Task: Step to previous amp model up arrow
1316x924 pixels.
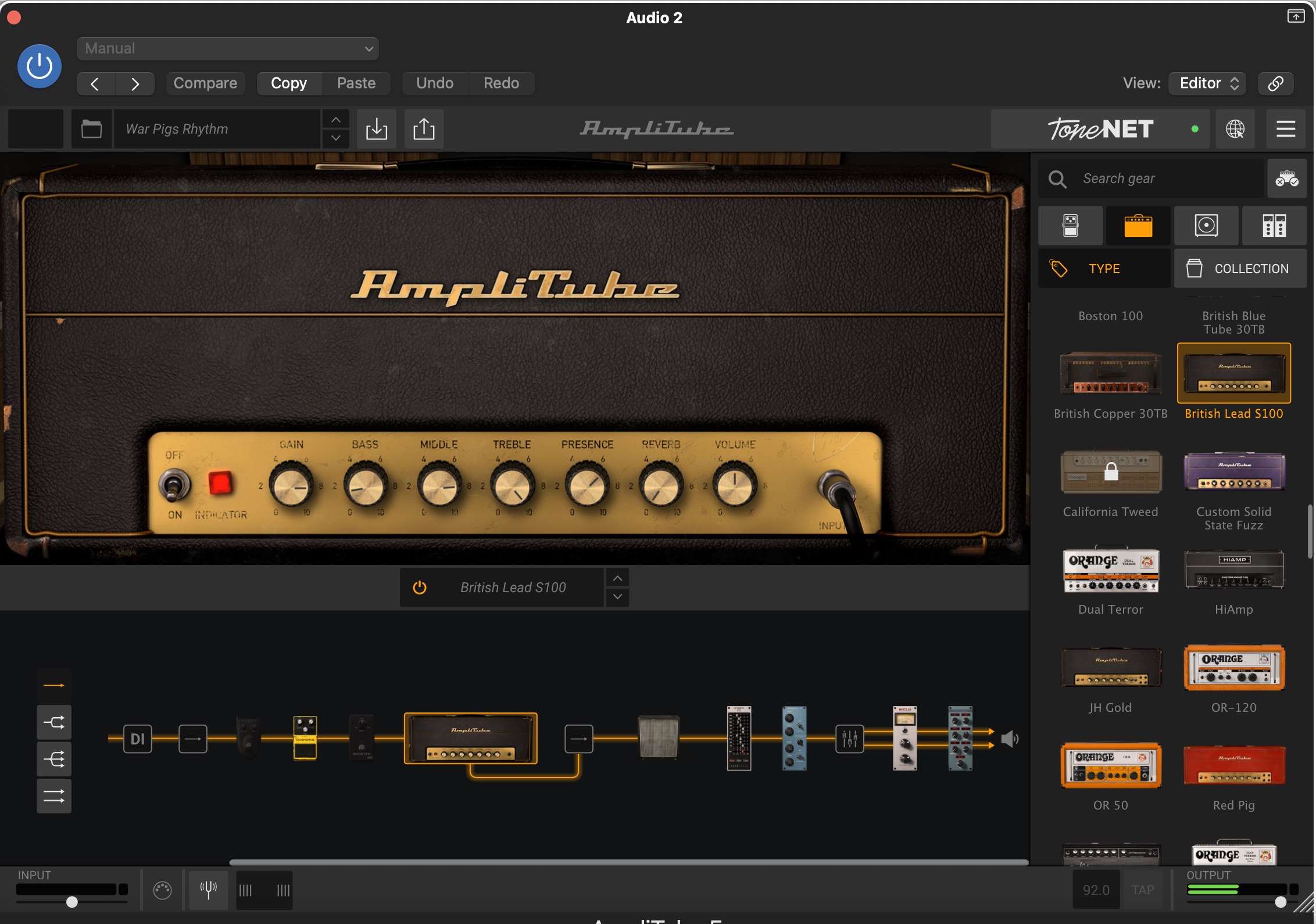Action: coord(617,578)
